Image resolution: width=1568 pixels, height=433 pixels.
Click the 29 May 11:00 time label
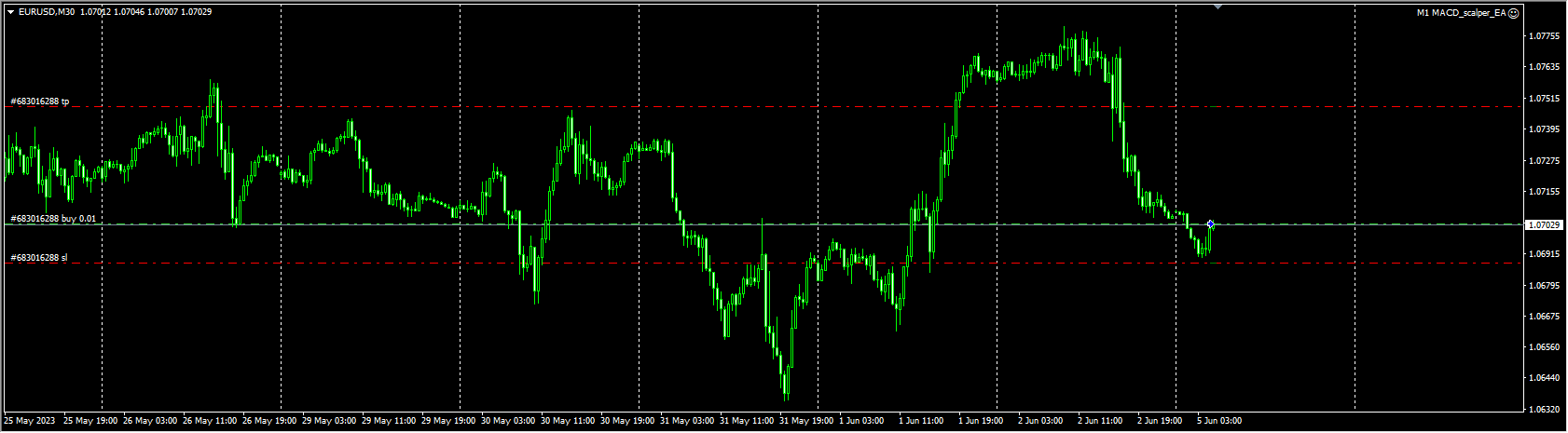click(x=389, y=421)
